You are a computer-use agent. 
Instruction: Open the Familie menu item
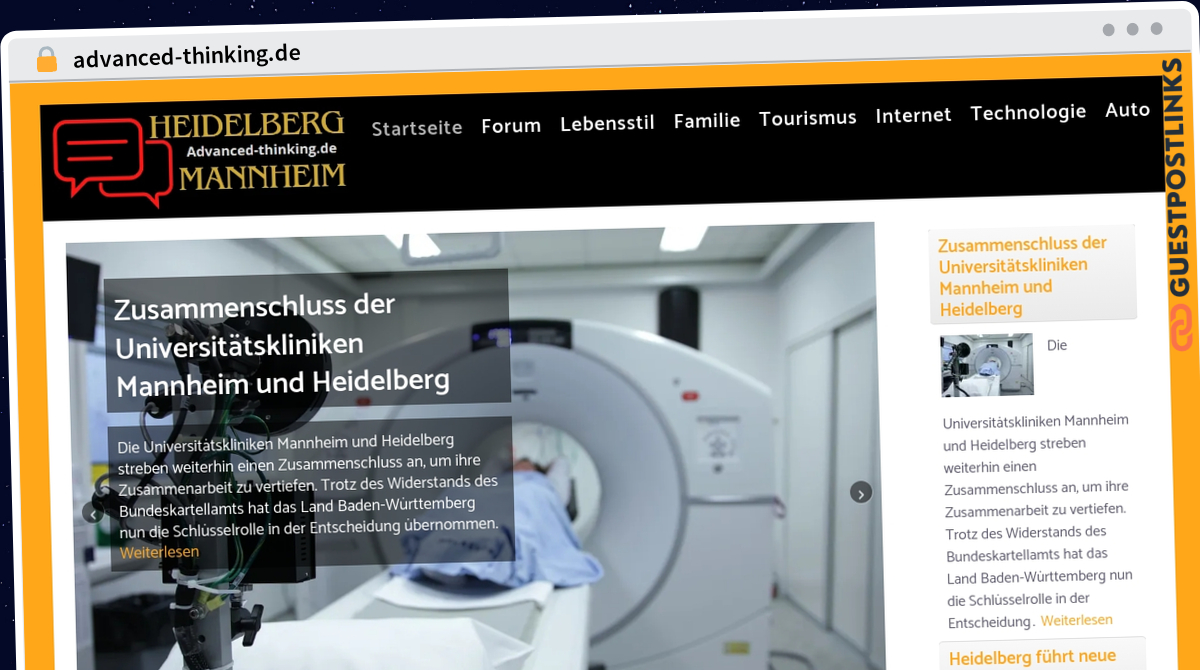click(707, 120)
